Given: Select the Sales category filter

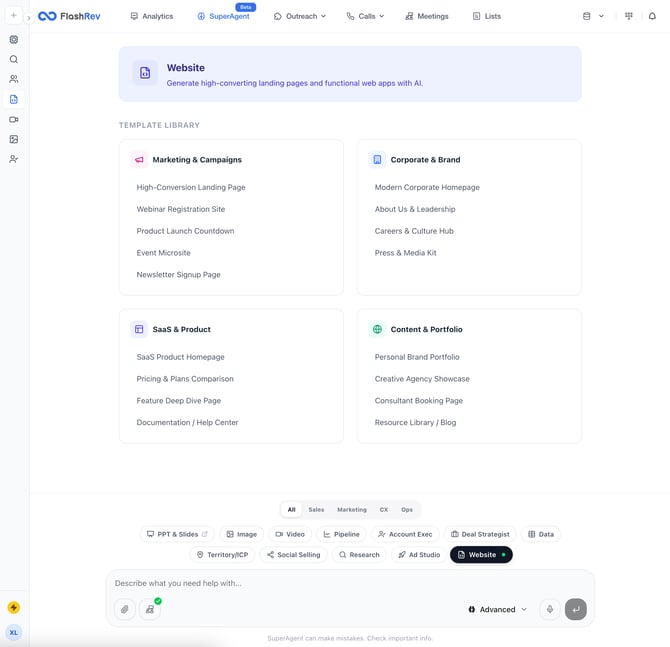Looking at the screenshot, I should (316, 509).
